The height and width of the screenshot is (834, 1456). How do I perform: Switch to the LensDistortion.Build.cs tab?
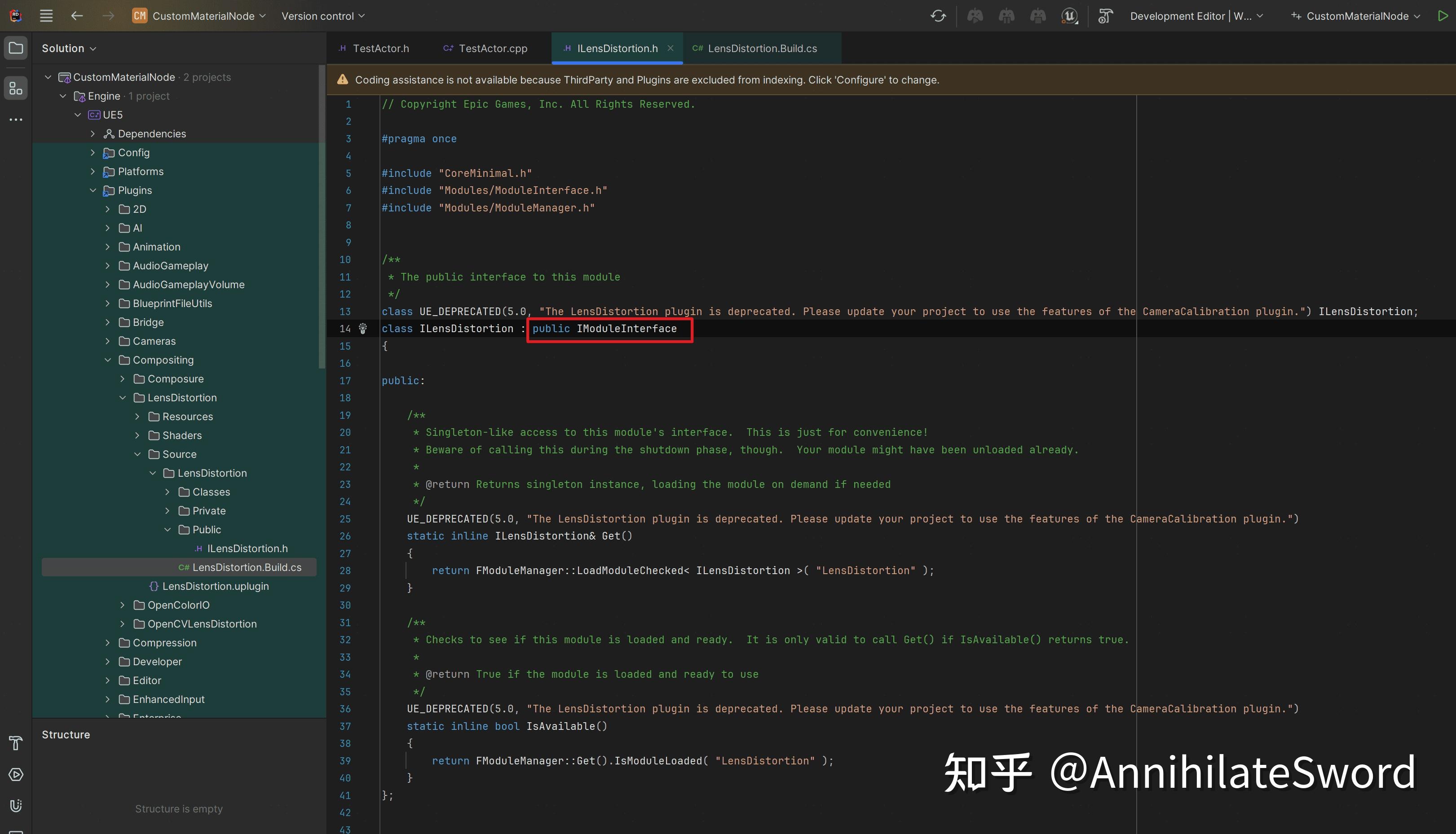tap(762, 48)
